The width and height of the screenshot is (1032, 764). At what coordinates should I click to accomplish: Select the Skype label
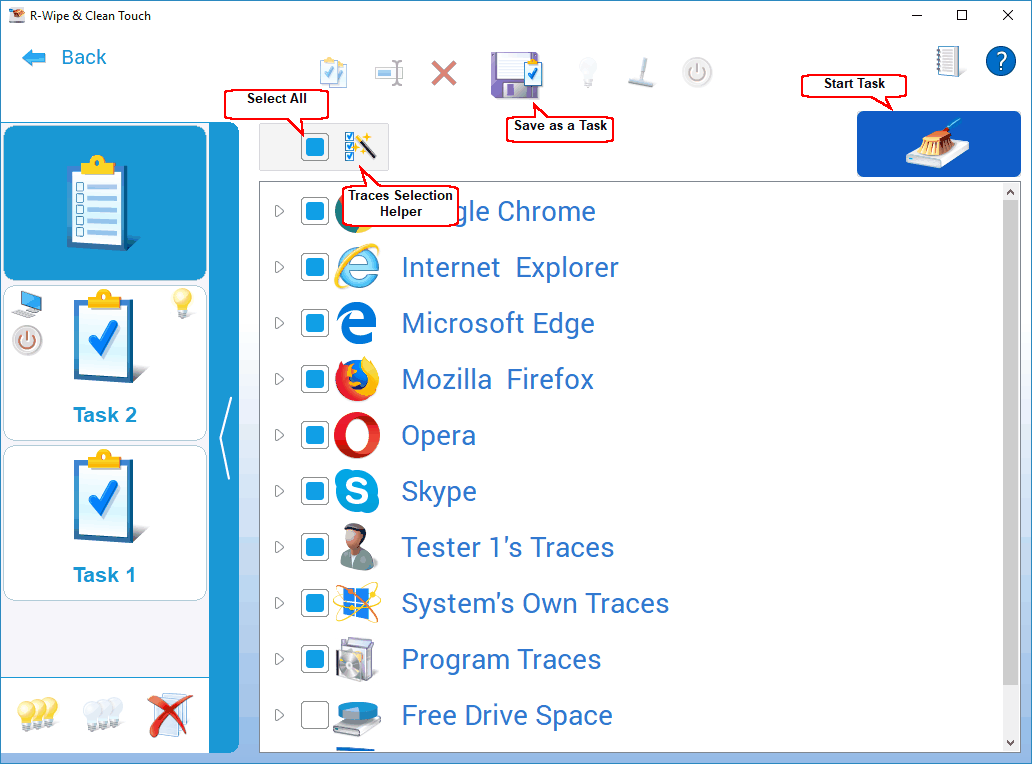pos(439,492)
